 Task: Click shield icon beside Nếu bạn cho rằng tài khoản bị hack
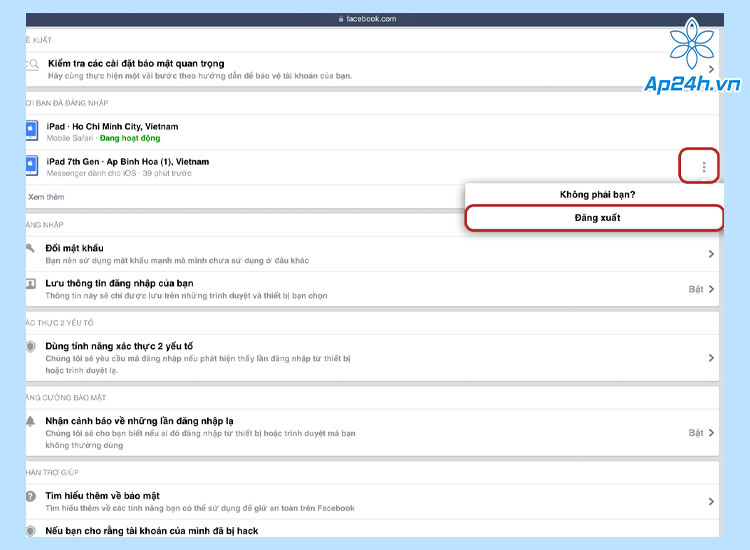pos(31,531)
